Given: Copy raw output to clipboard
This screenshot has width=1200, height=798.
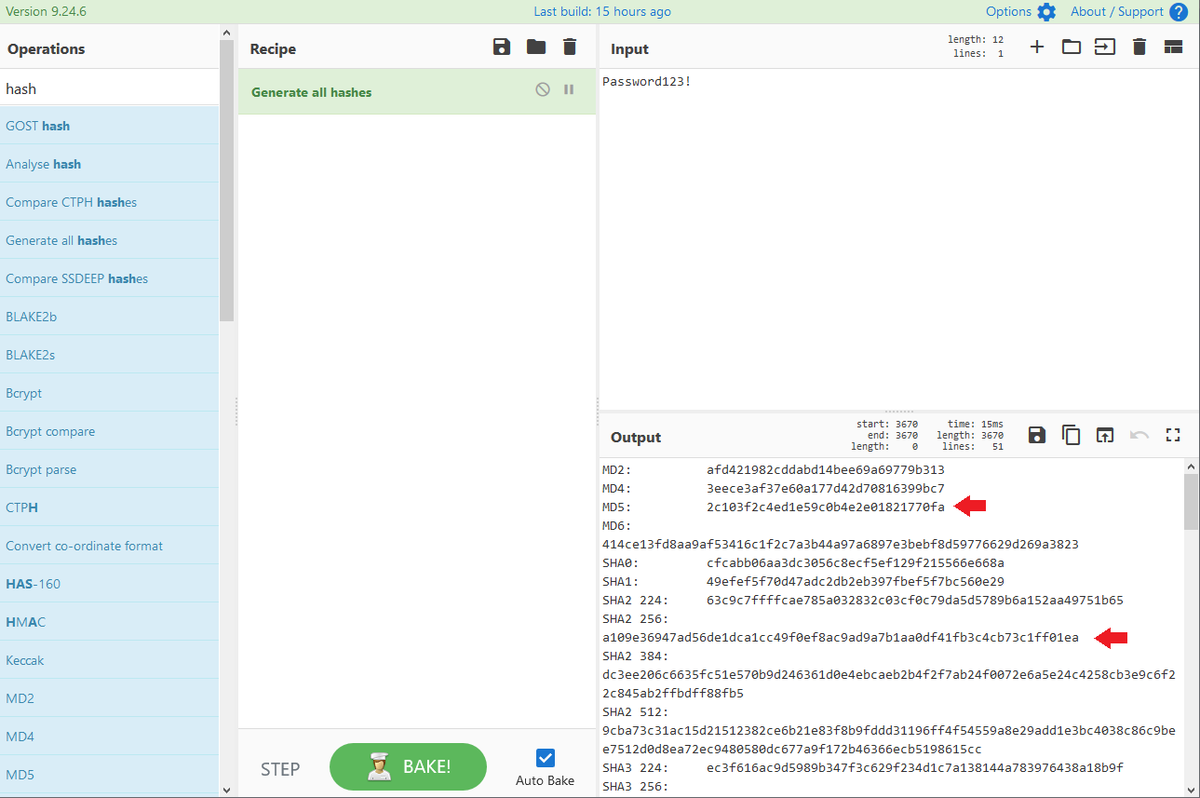Looking at the screenshot, I should click(x=1071, y=435).
